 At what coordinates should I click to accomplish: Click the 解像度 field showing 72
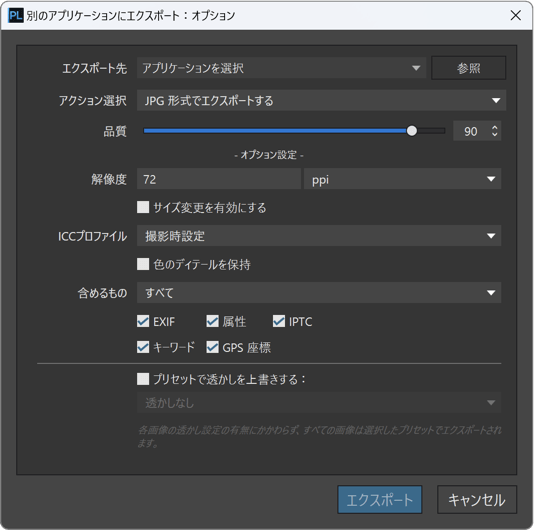(x=219, y=179)
